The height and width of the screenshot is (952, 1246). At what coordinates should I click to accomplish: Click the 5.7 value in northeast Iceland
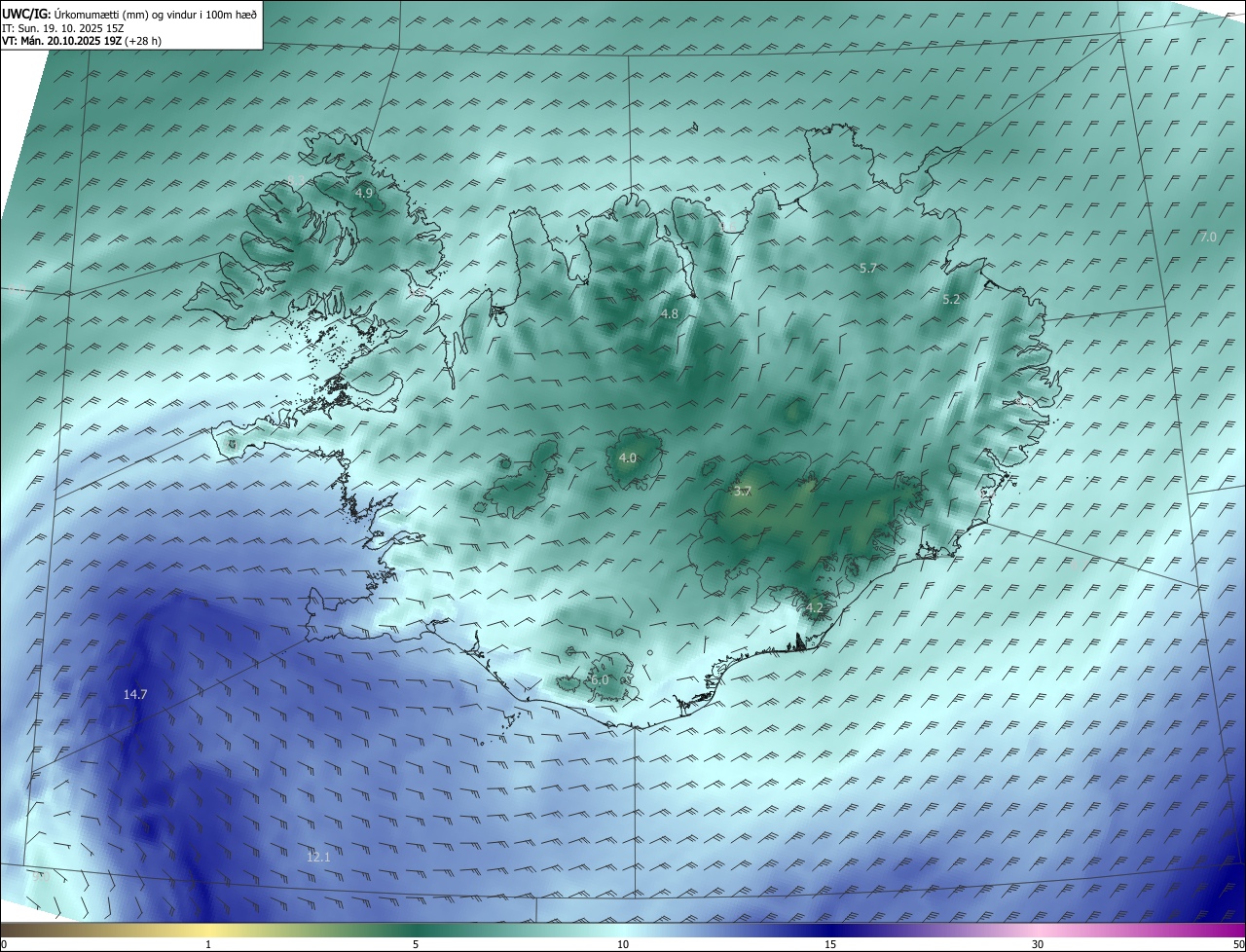(x=869, y=267)
